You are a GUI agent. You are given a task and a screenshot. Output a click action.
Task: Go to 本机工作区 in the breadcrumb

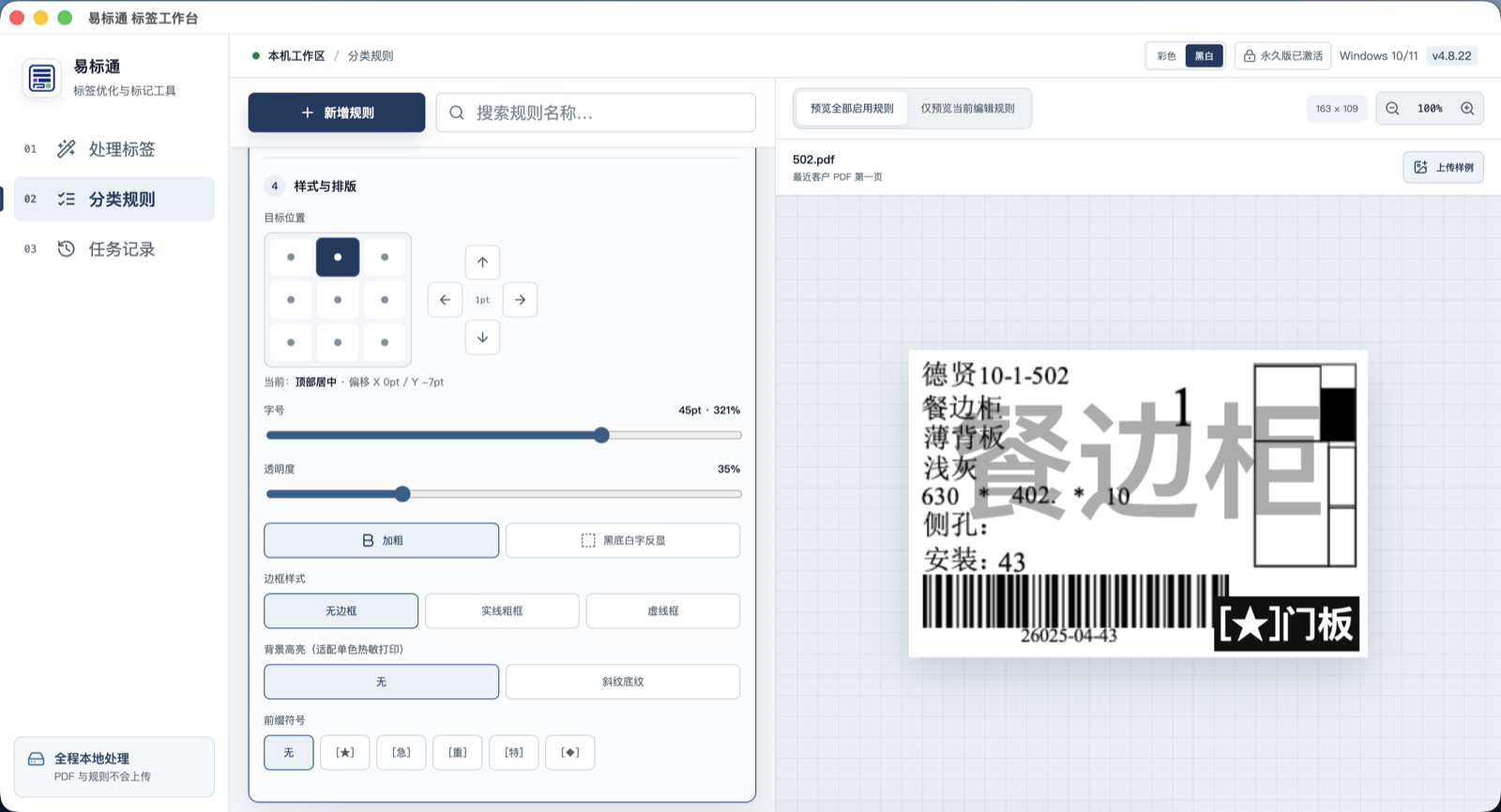click(x=296, y=56)
